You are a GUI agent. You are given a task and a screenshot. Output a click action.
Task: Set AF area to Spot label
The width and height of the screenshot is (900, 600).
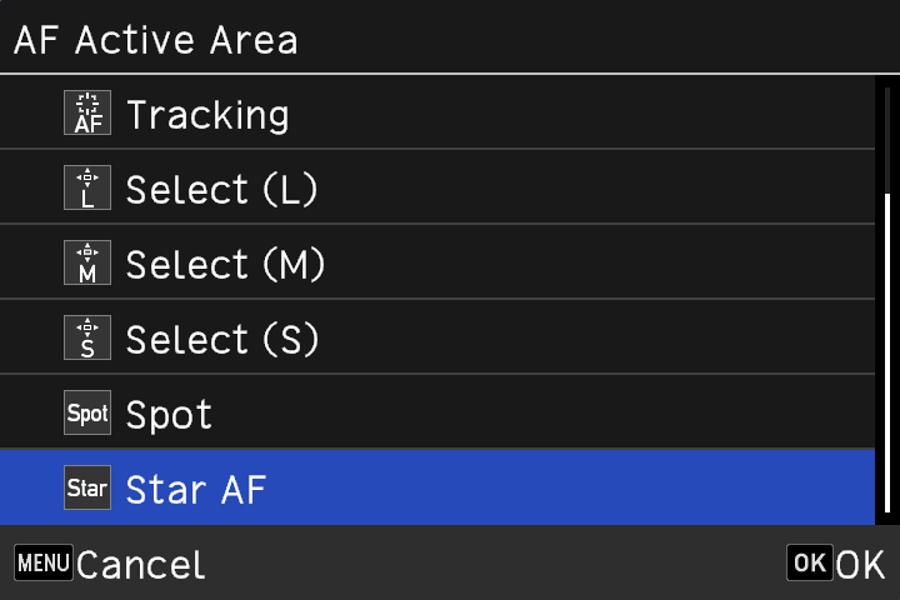169,415
